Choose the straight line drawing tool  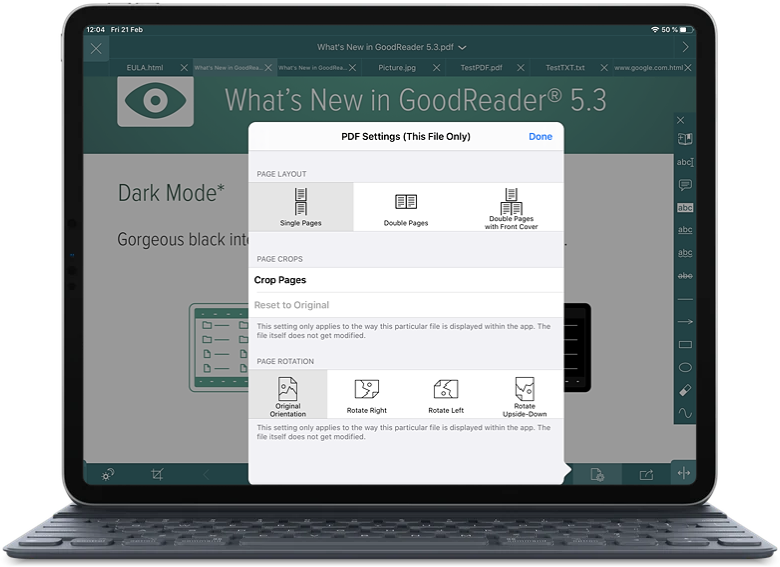coord(685,299)
